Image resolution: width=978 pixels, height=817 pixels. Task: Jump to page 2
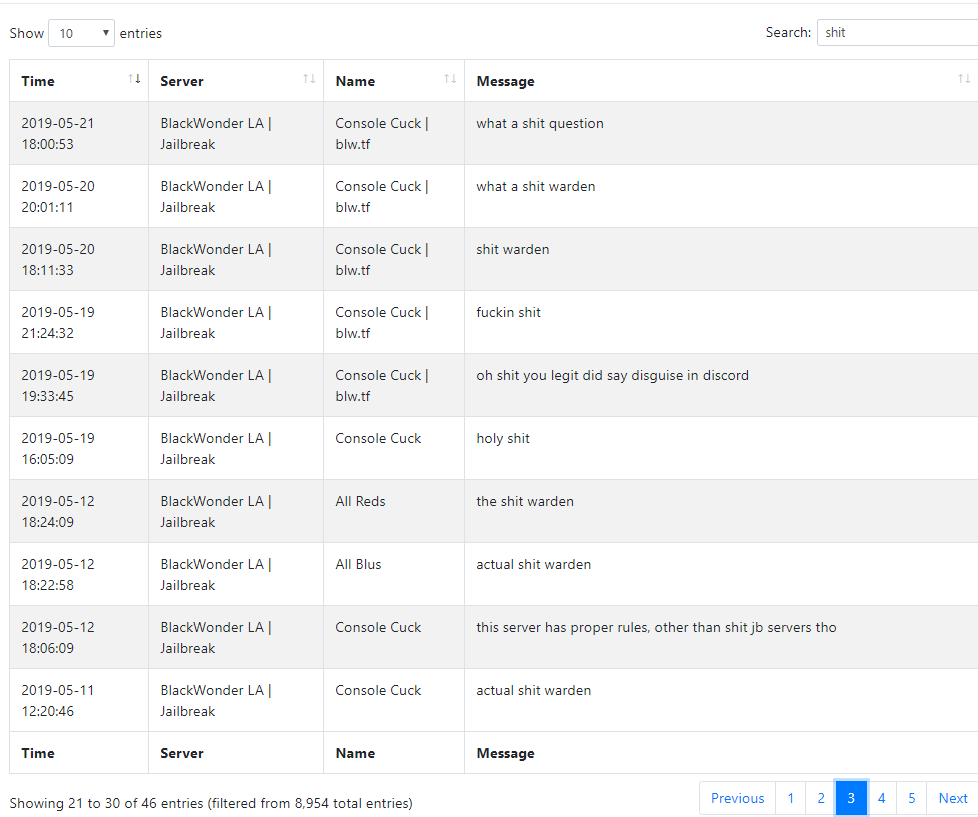(x=821, y=798)
